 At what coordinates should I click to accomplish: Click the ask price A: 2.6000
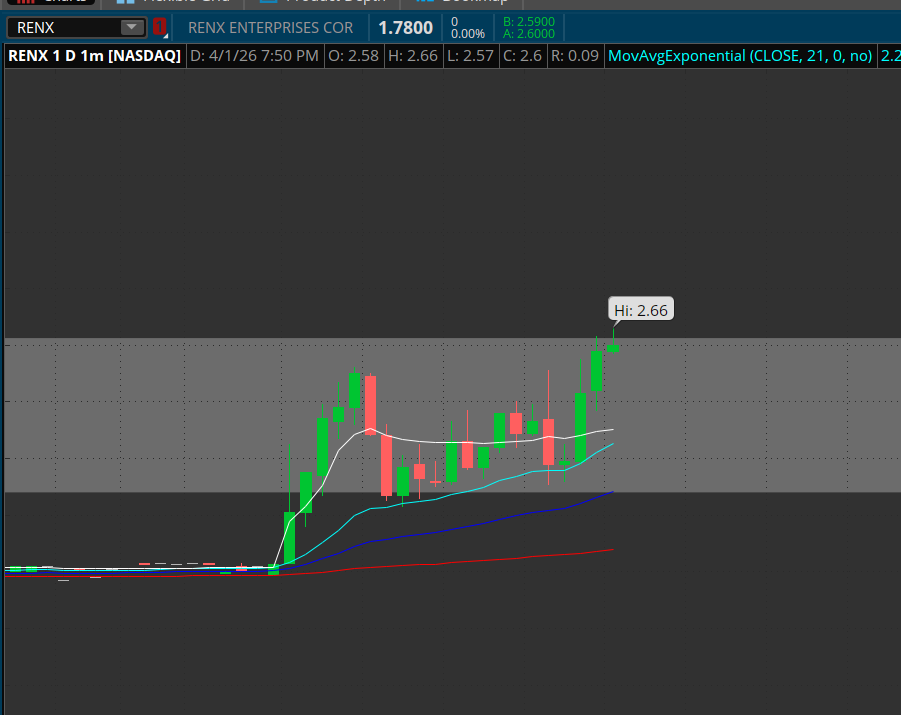tap(529, 34)
